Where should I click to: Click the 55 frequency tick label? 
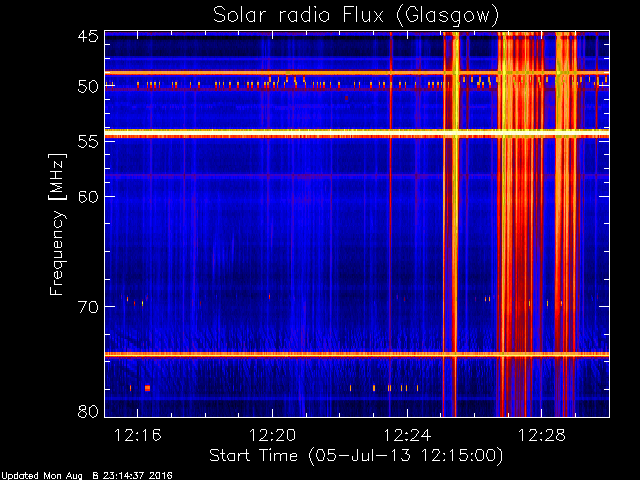tap(88, 142)
